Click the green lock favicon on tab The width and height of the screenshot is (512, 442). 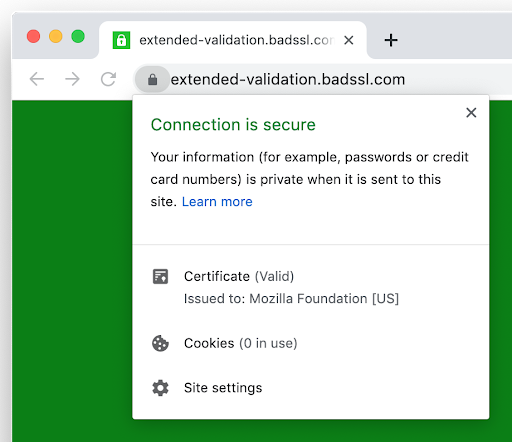coord(121,40)
